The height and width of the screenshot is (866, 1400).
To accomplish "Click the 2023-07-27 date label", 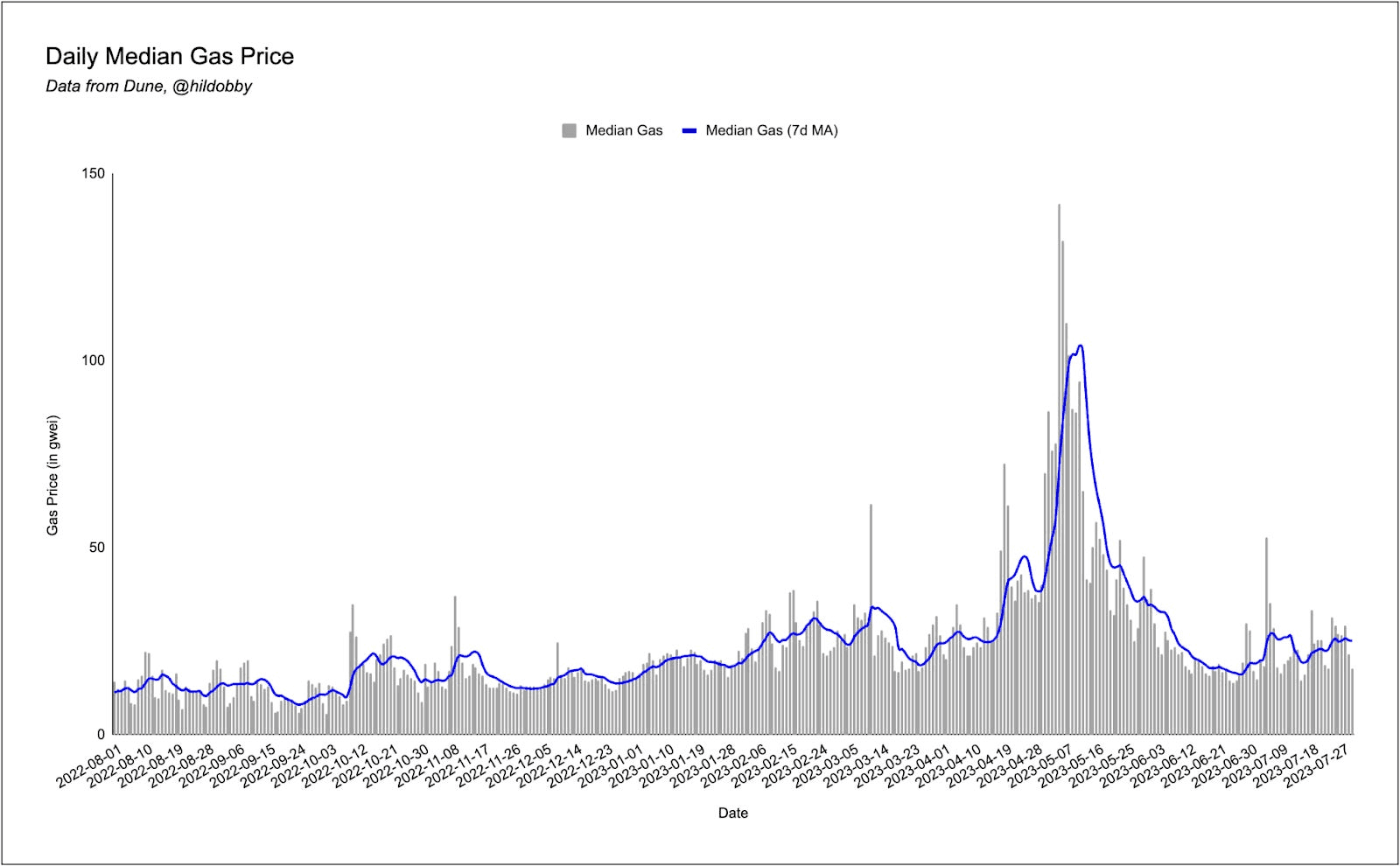I will click(x=1320, y=767).
